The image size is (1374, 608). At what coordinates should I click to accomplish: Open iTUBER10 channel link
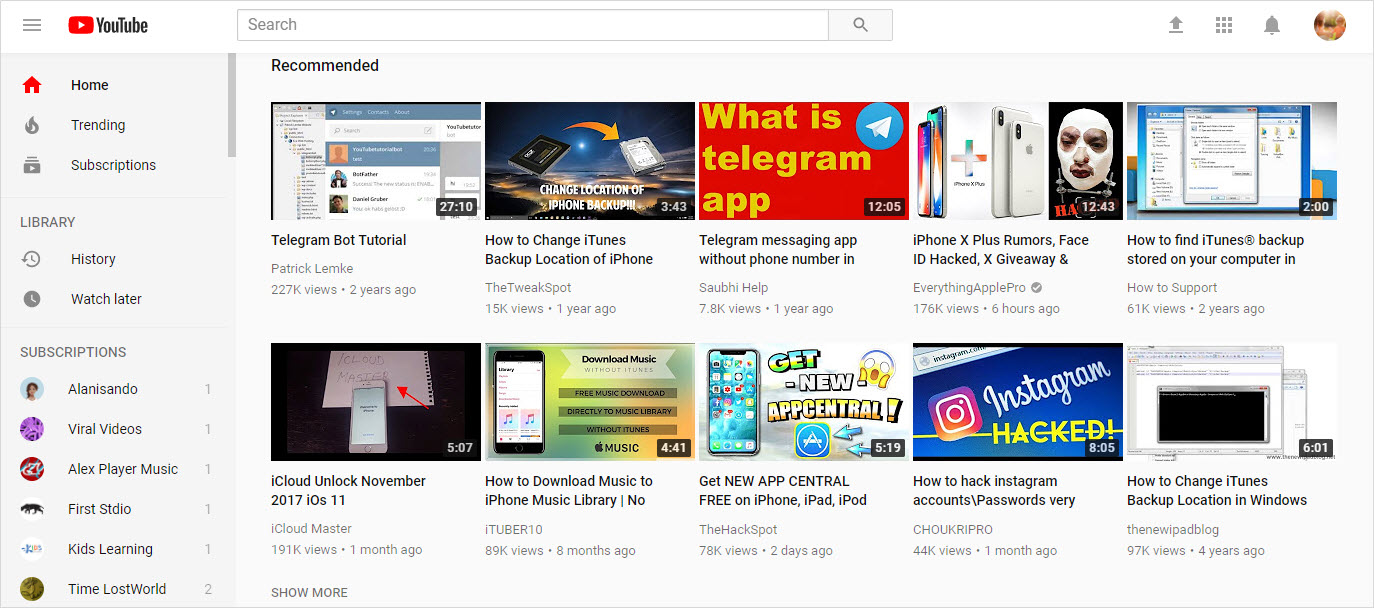point(514,528)
